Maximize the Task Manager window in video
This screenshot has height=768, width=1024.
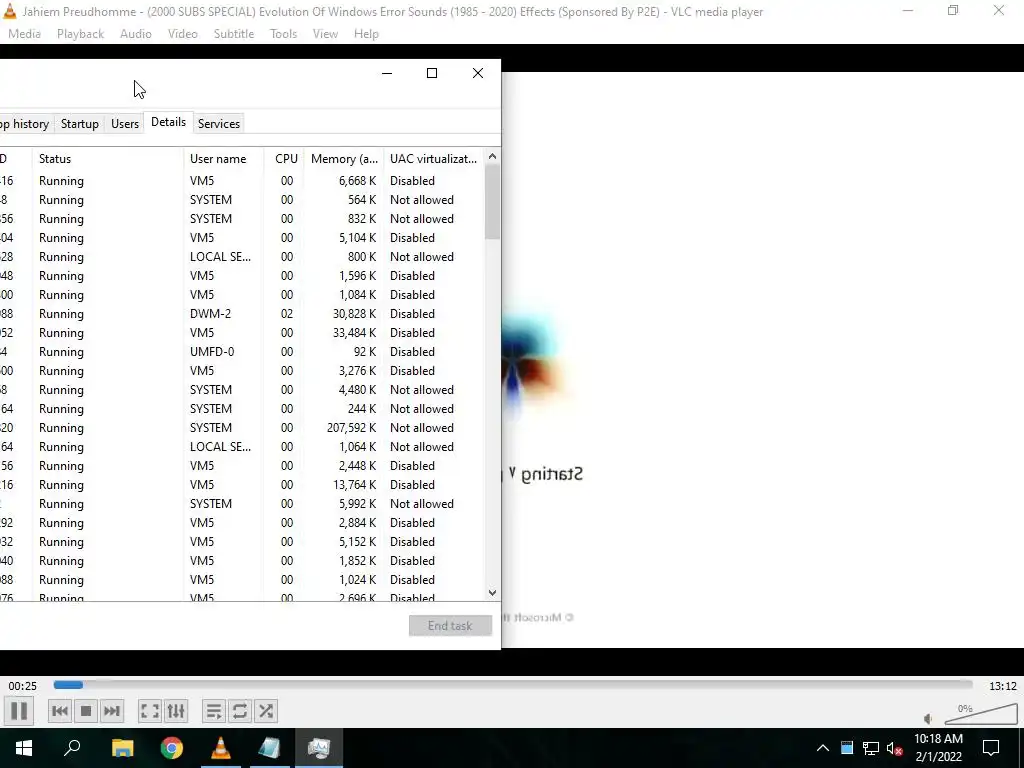tap(432, 73)
